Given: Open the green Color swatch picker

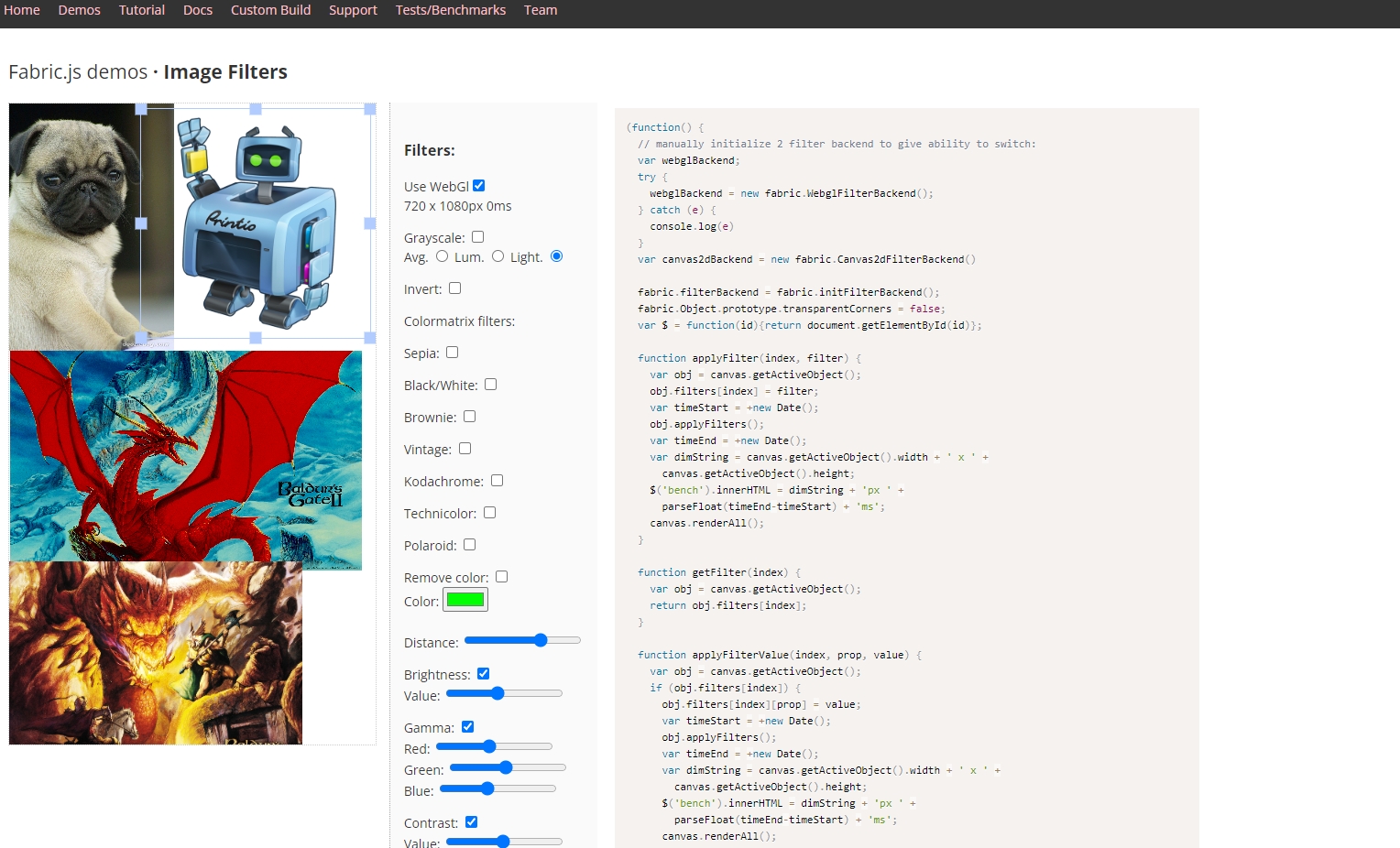Looking at the screenshot, I should click(465, 600).
